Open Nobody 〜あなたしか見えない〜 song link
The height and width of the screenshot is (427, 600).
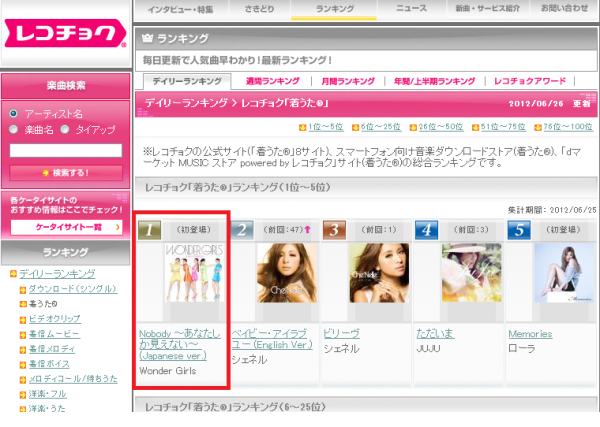pyautogui.click(x=179, y=345)
